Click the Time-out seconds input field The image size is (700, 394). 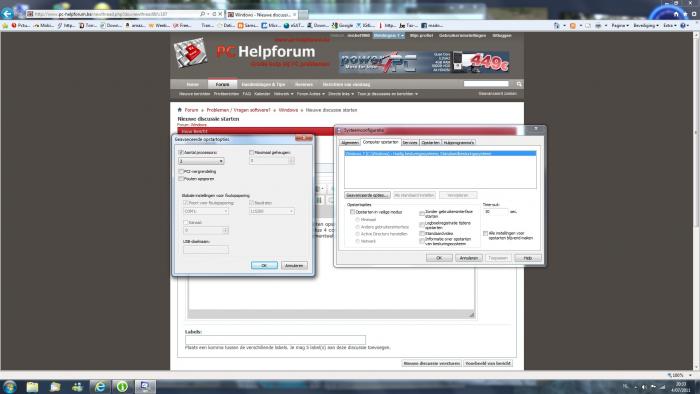pos(495,212)
